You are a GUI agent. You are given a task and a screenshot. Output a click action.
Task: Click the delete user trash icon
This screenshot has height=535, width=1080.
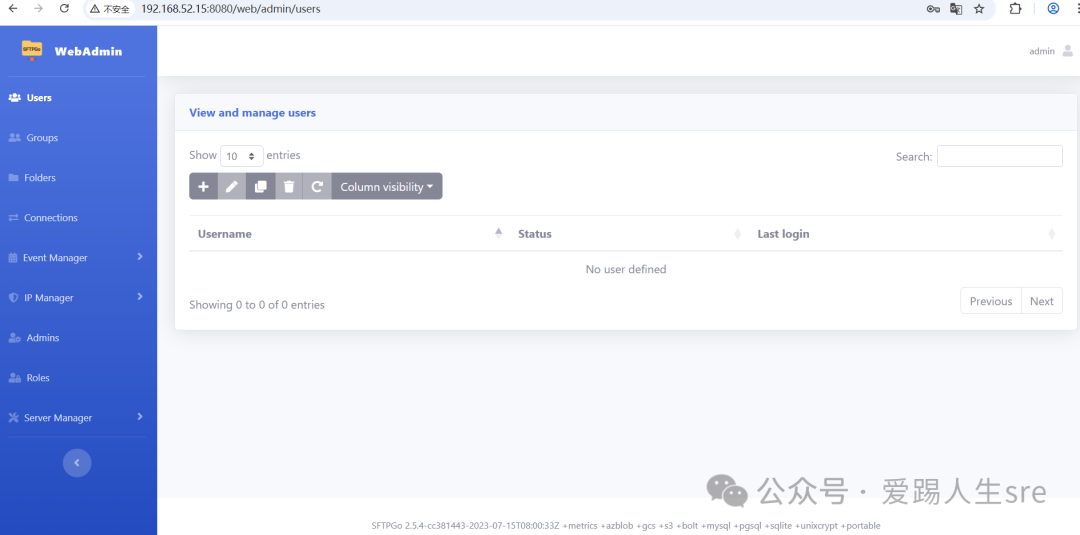[289, 187]
